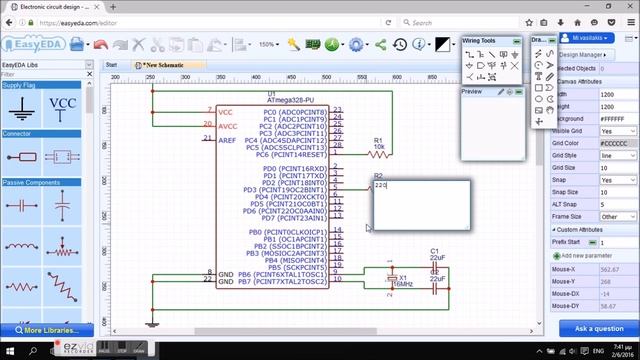Image resolution: width=640 pixels, height=360 pixels.
Task: Open the Windows Start menu
Action: click(9, 351)
